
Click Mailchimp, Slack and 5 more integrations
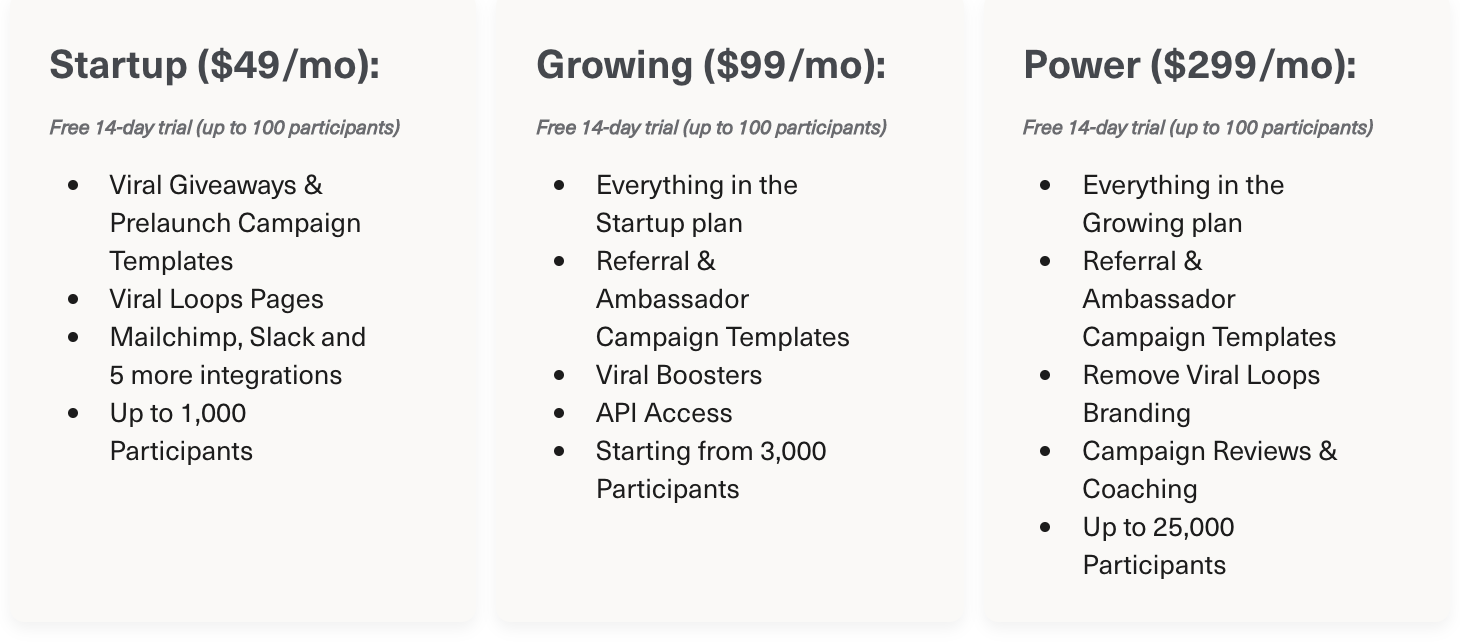(x=237, y=356)
